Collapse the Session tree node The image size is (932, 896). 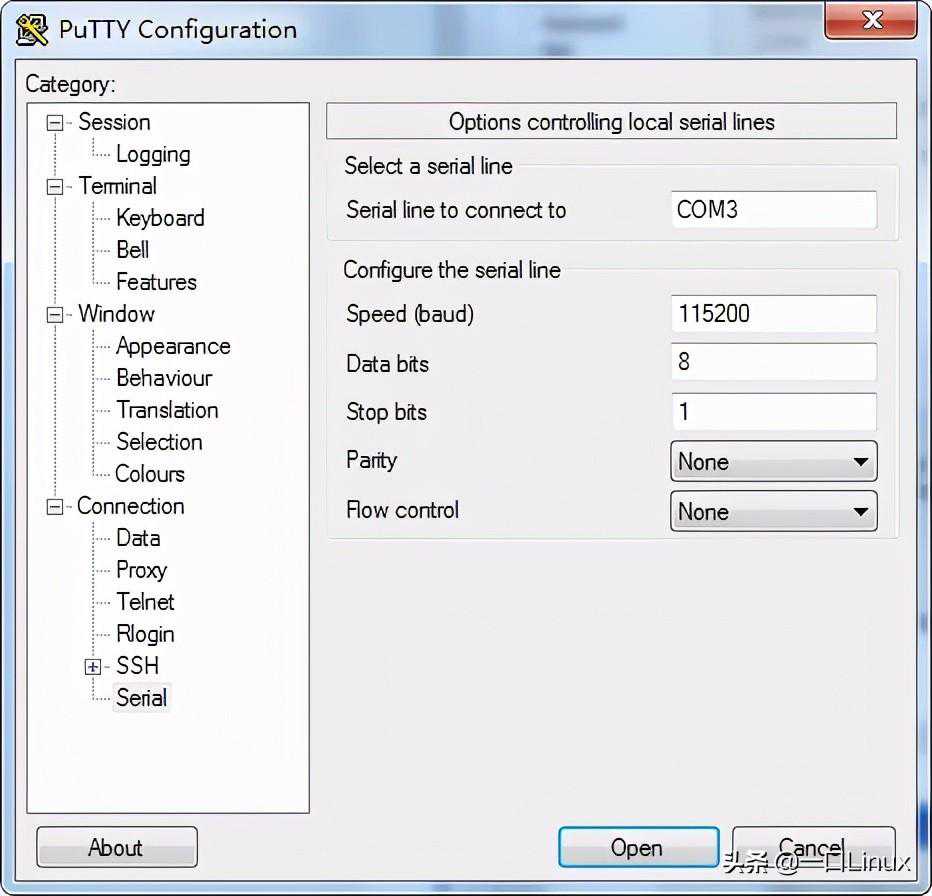[x=56, y=123]
